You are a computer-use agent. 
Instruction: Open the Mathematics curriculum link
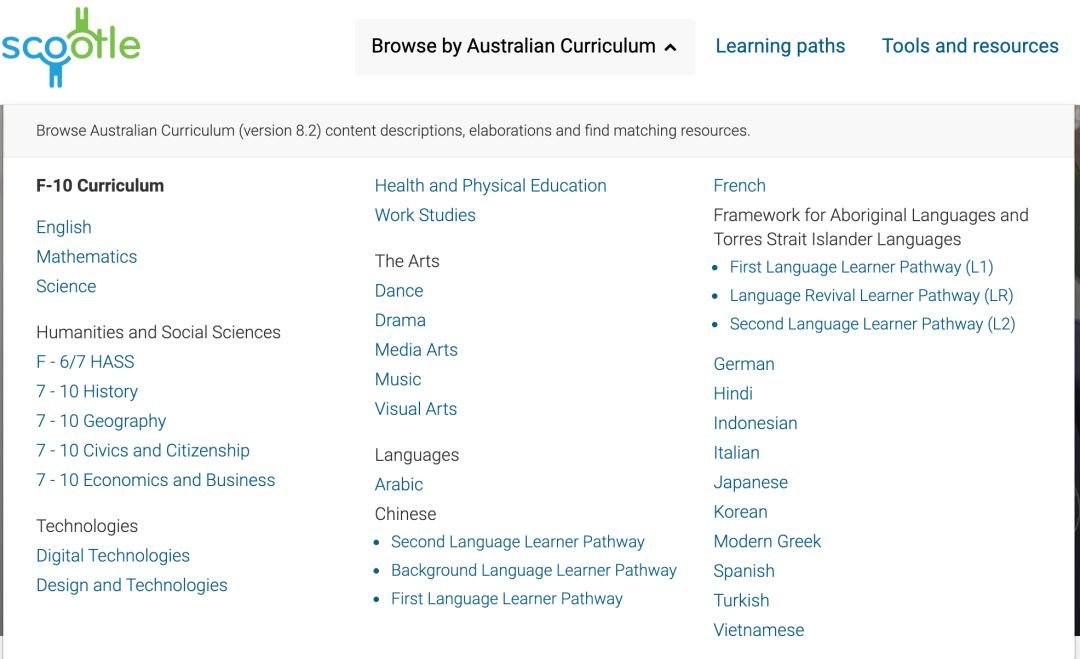[87, 257]
